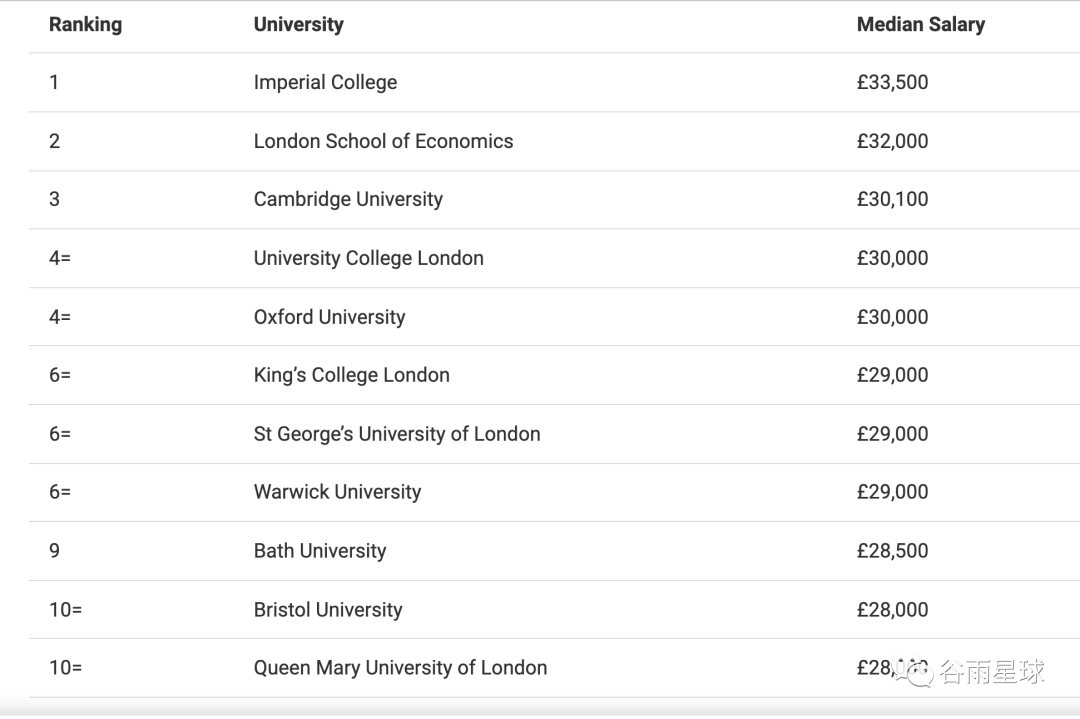
Task: Select the Warwick University cell
Action: 337,492
